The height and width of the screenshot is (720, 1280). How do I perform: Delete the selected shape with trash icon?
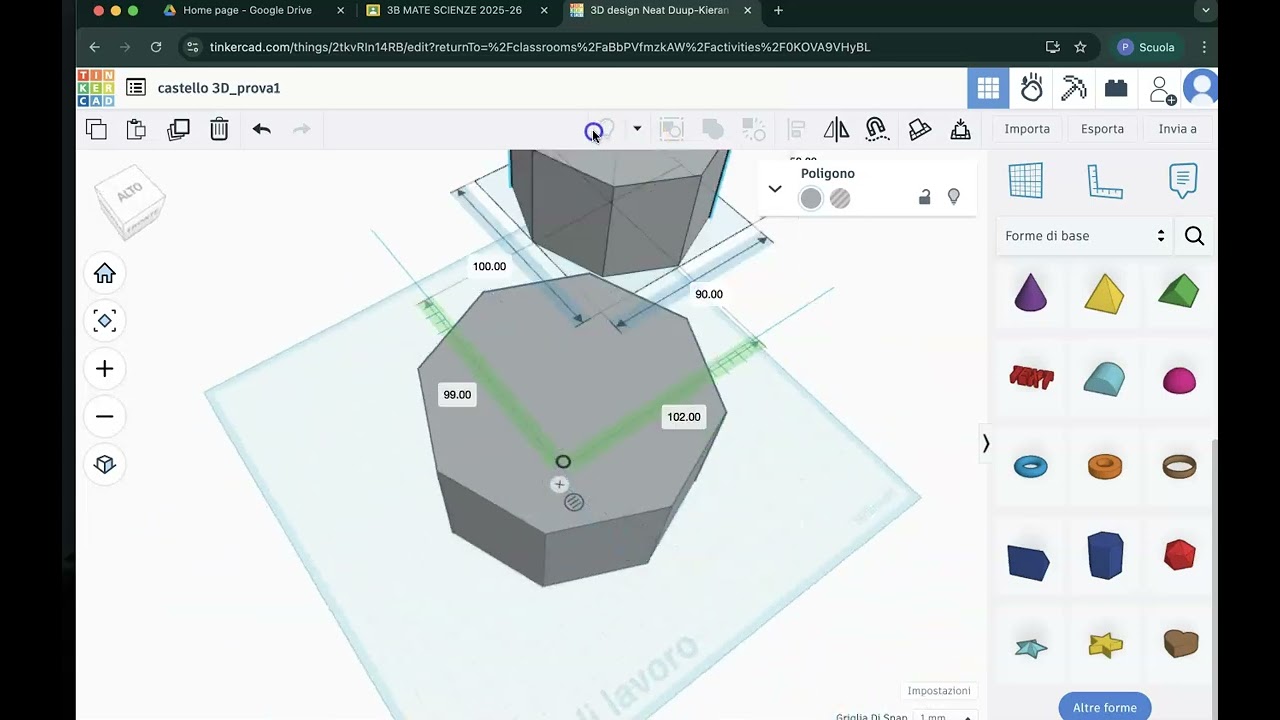219,129
